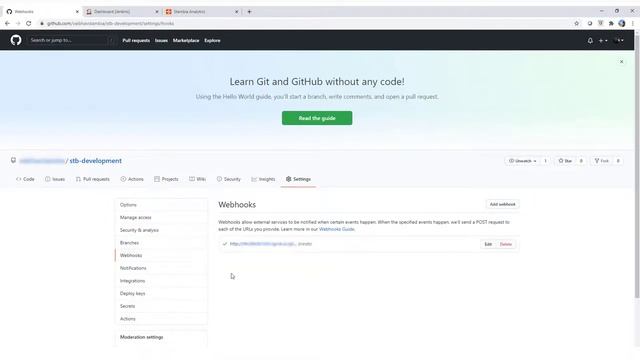Switch to the Wiki tab

tap(198, 179)
